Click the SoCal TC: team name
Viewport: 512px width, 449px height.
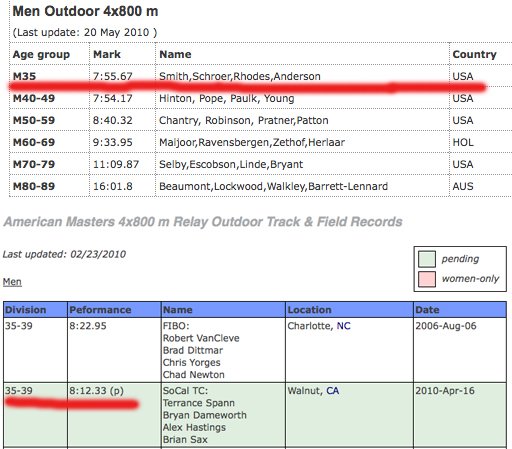pyautogui.click(x=185, y=390)
